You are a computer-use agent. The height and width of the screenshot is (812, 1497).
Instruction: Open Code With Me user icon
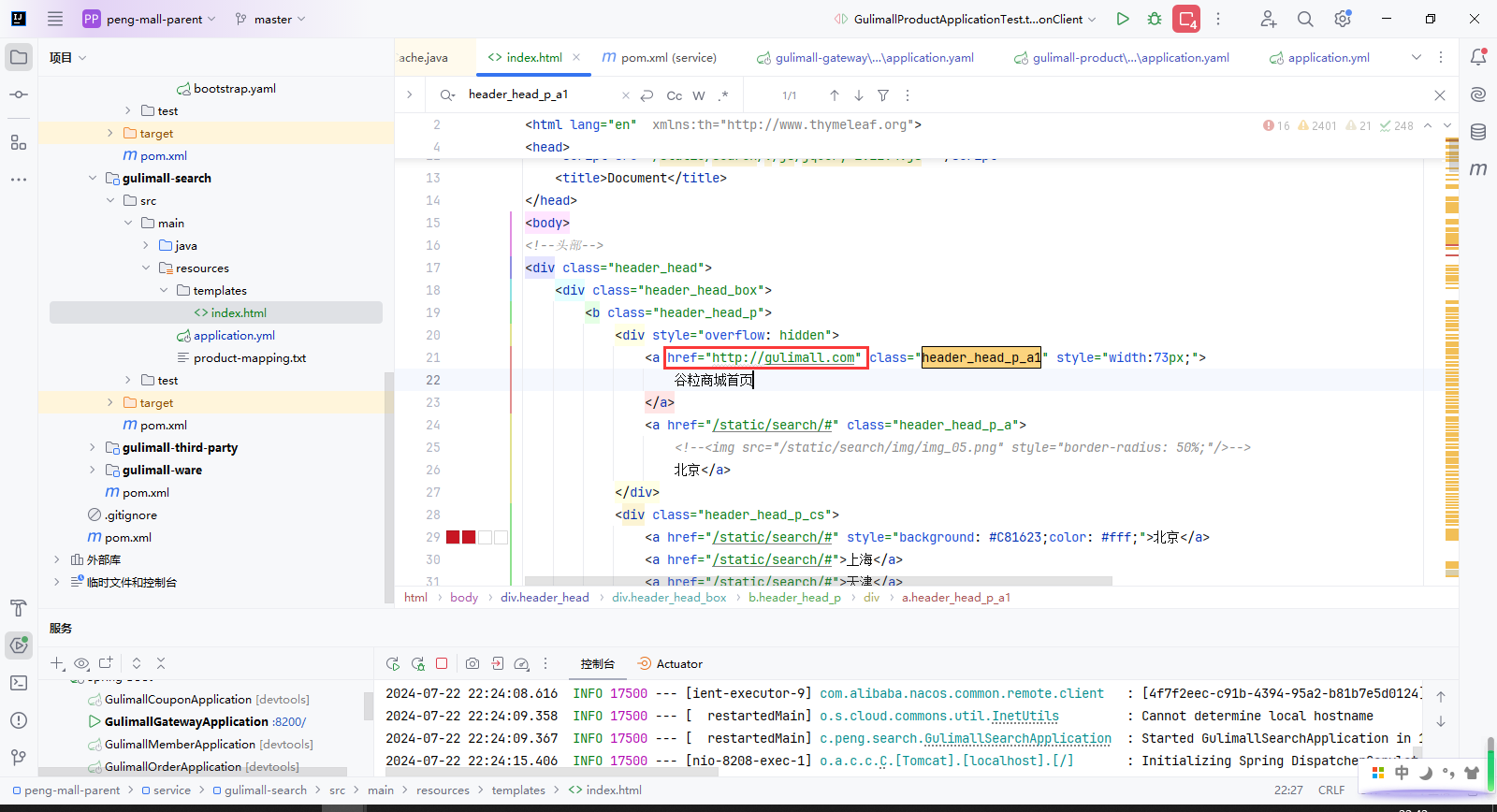(1268, 19)
